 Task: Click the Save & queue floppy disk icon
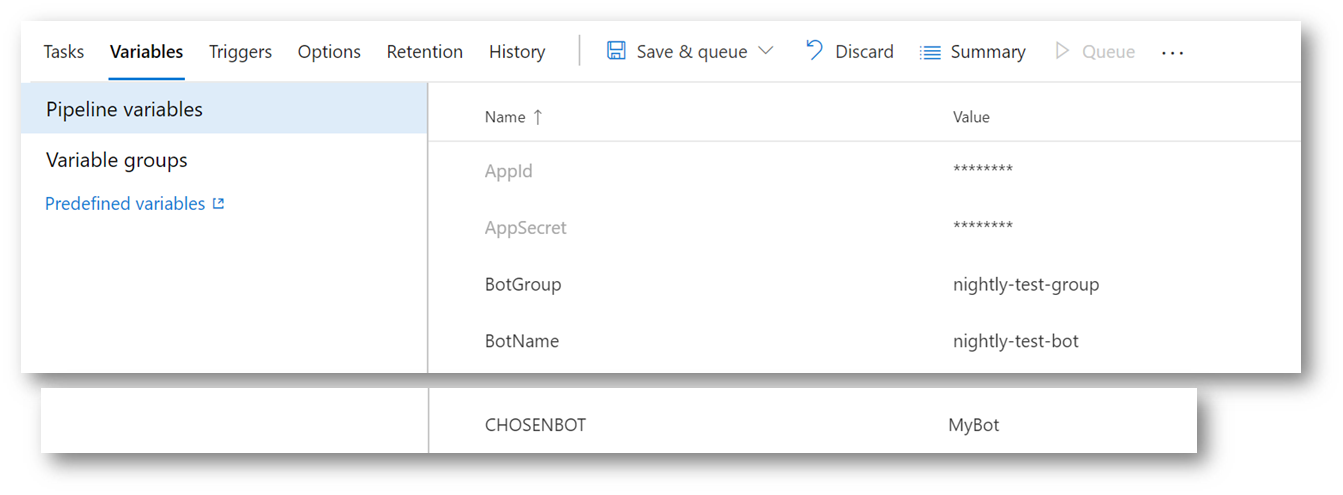[x=617, y=51]
